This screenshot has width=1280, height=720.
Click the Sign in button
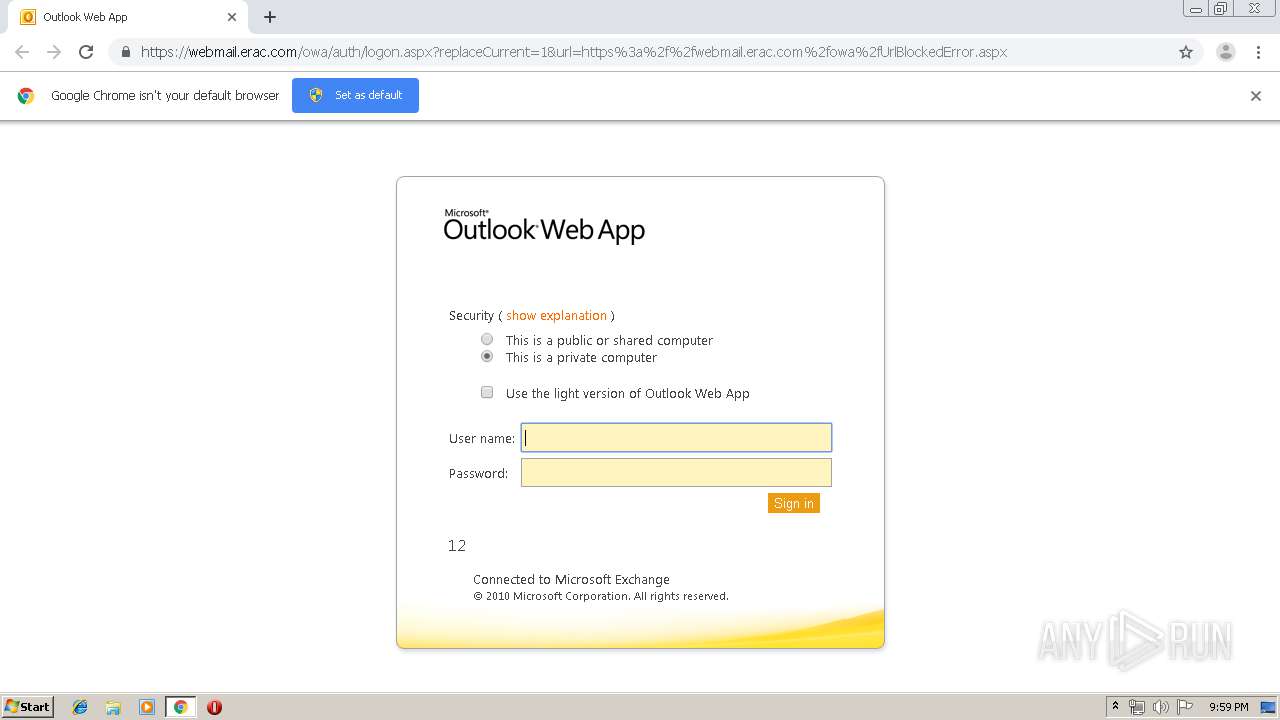[794, 503]
